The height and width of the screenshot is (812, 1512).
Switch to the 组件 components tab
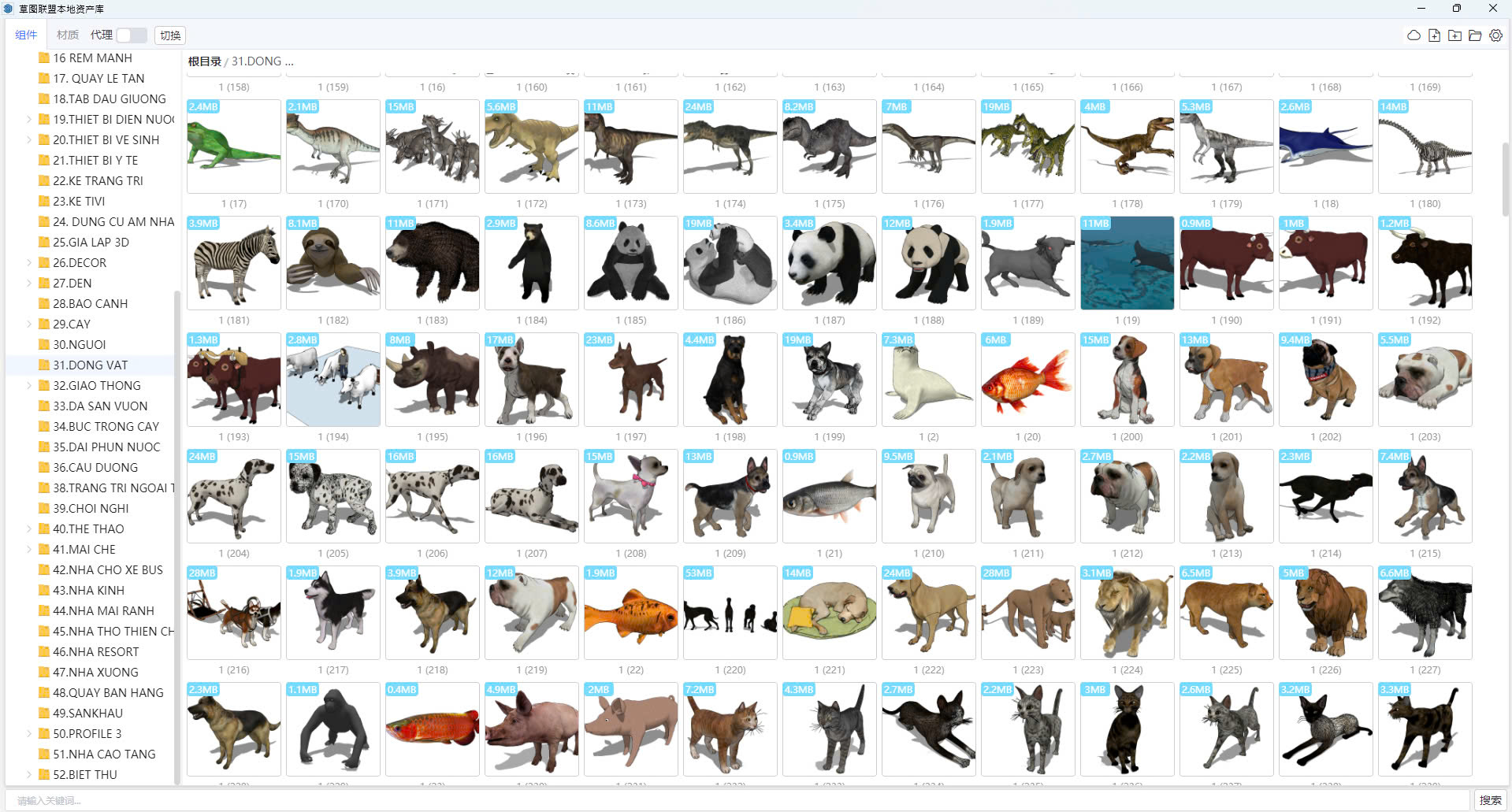point(26,35)
